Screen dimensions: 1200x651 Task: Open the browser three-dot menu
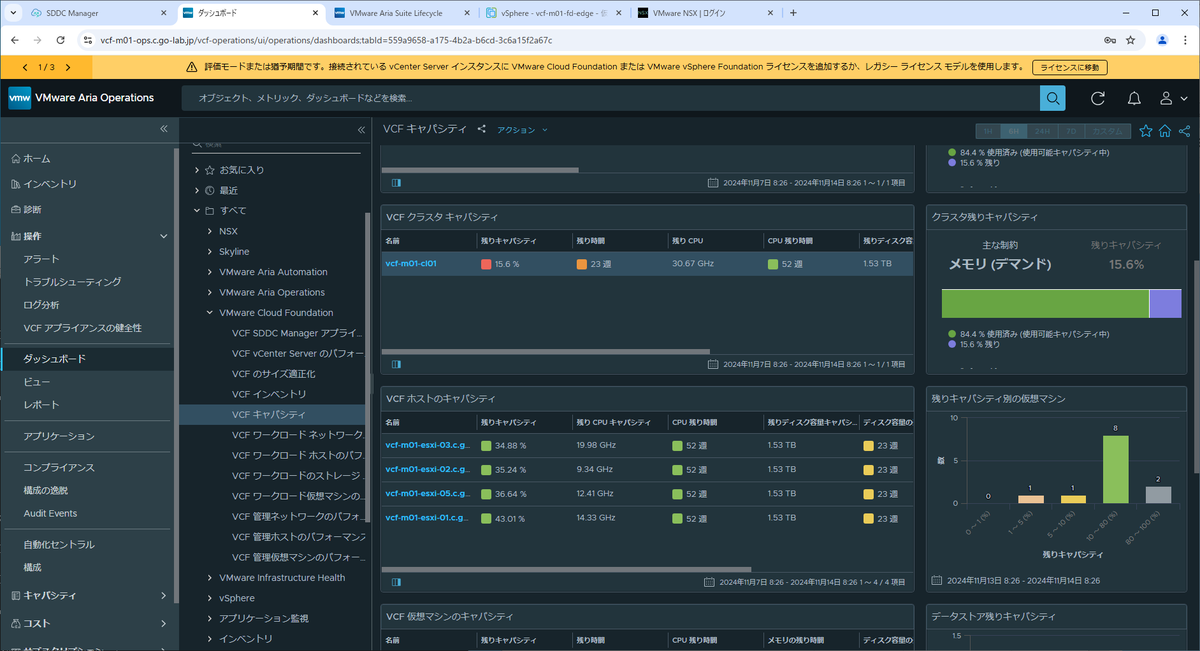pyautogui.click(x=1185, y=40)
